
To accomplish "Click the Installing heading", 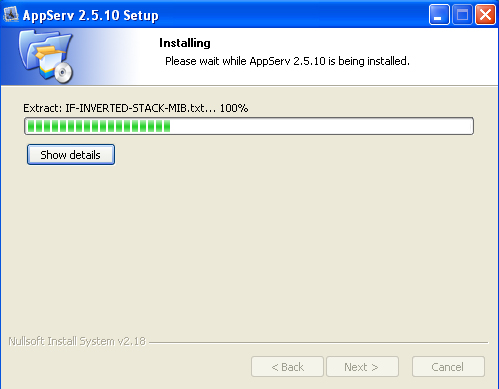I will [x=185, y=43].
